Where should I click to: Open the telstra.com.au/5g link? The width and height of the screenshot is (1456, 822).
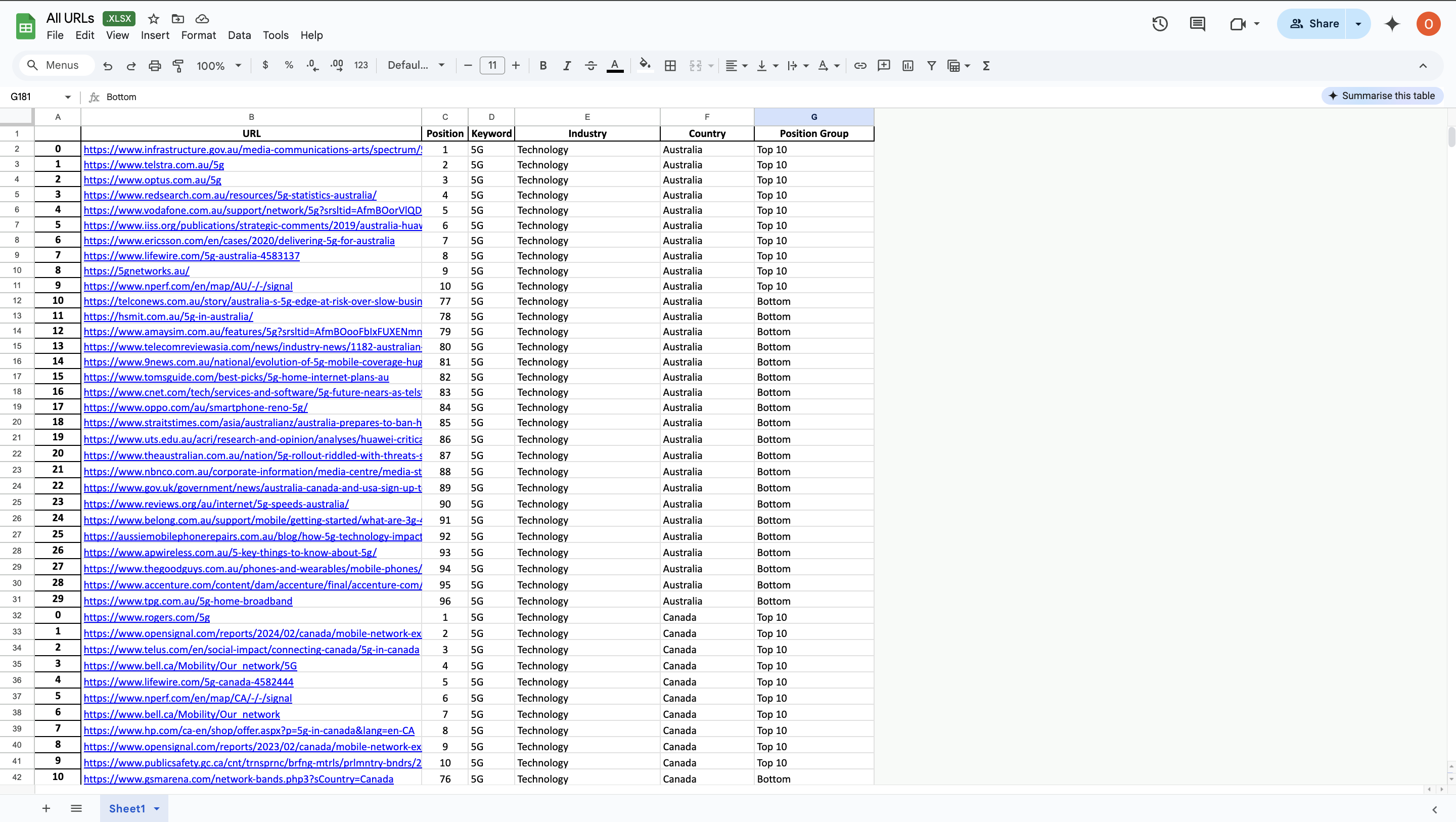click(x=154, y=164)
